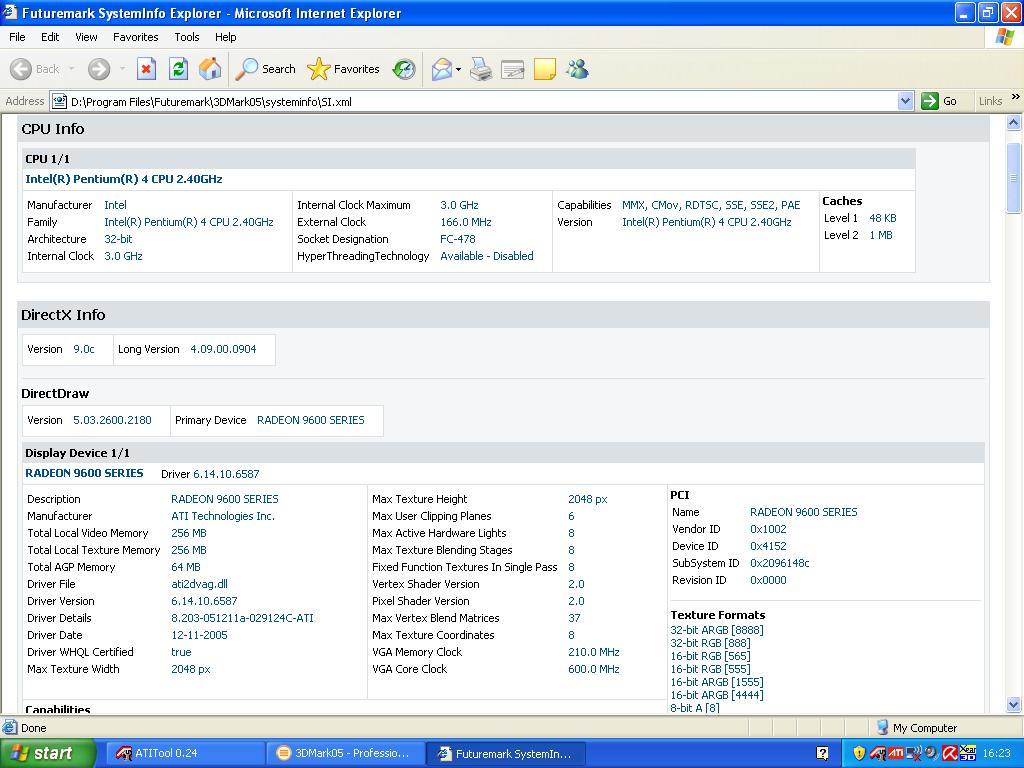
Task: Refresh the SystemInfo page
Action: (x=178, y=69)
